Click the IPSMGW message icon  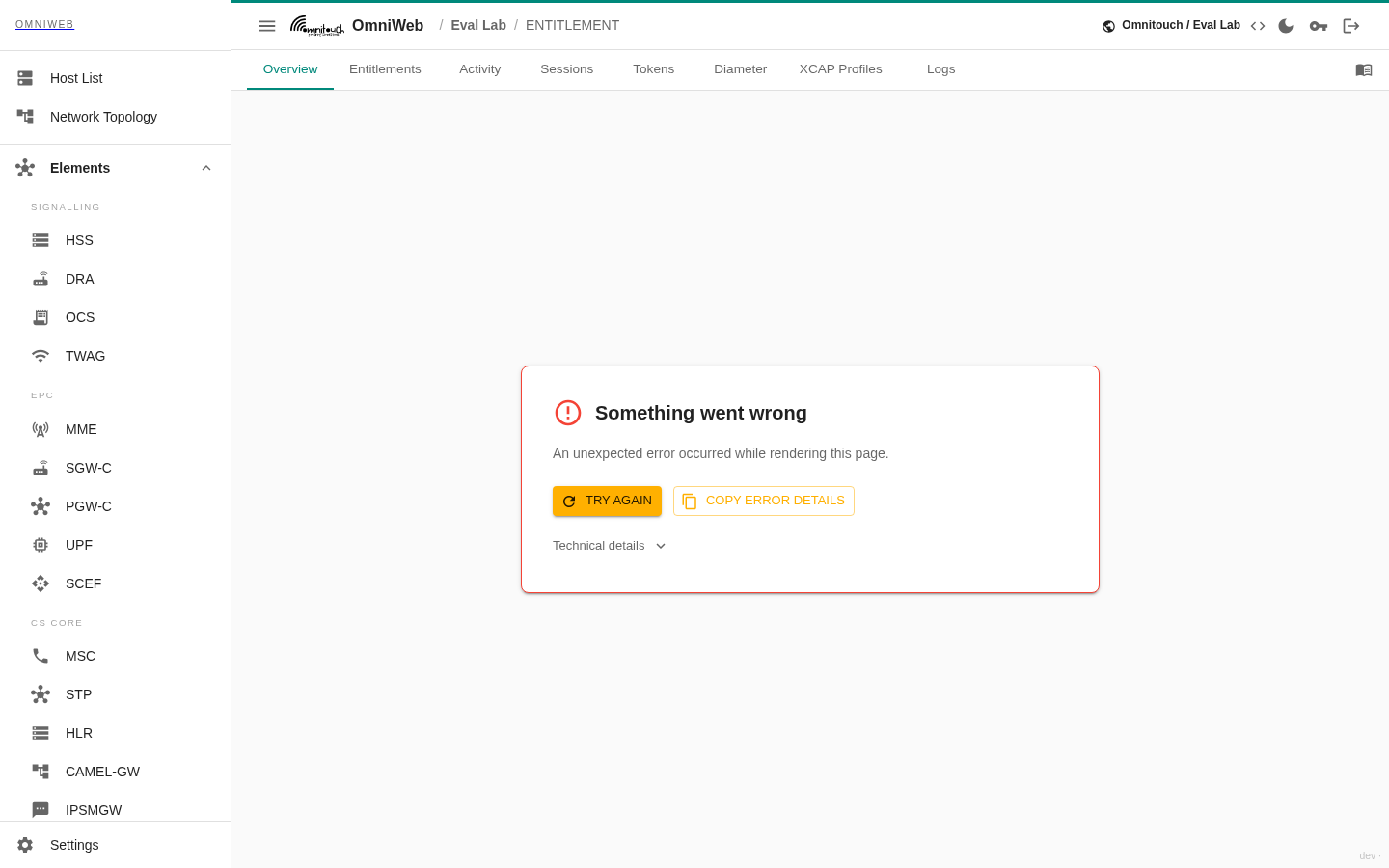click(x=41, y=810)
